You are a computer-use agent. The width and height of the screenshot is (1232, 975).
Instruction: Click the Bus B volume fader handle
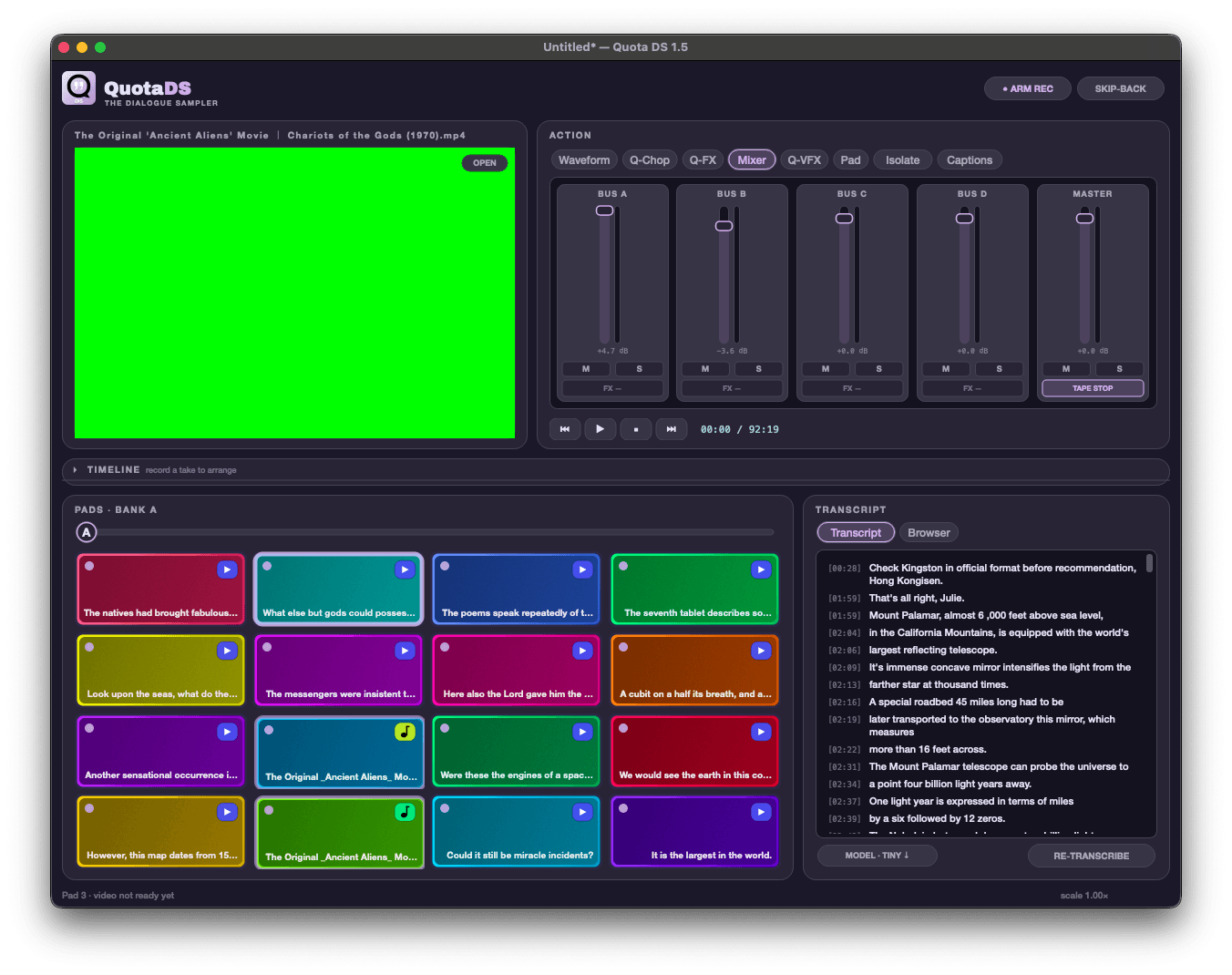724,225
